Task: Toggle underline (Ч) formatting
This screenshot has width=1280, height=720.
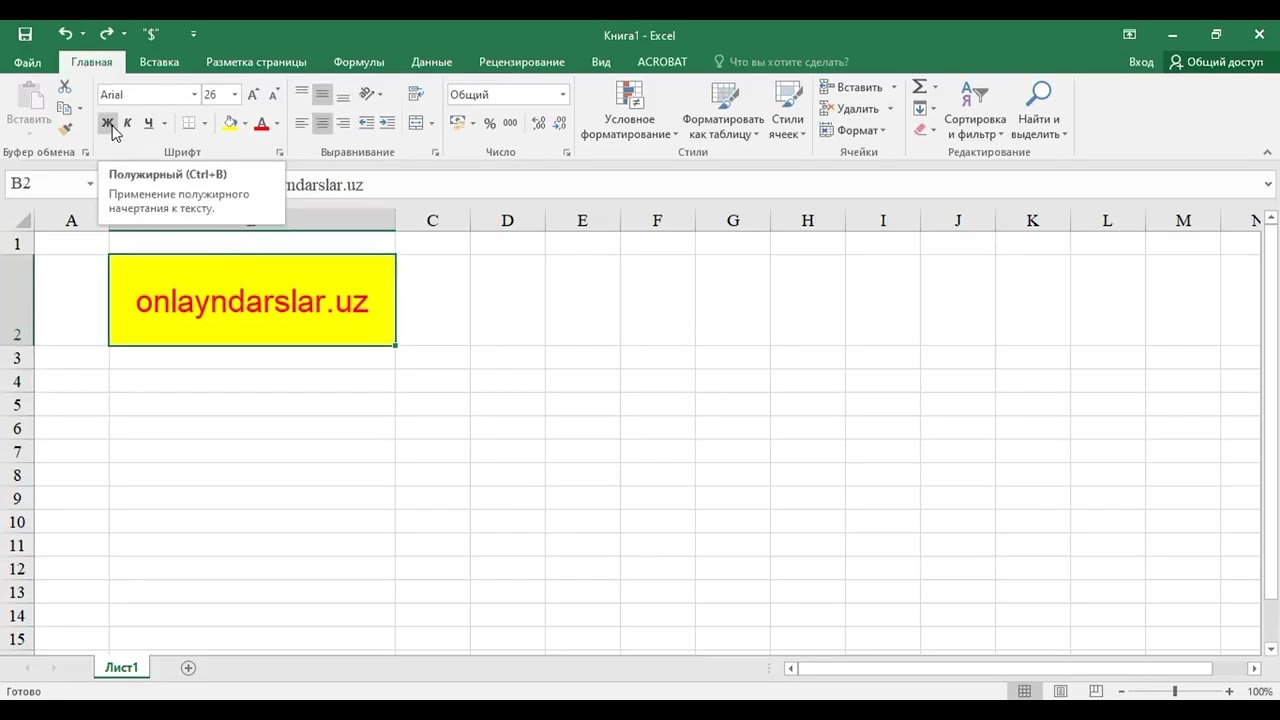Action: pos(148,124)
